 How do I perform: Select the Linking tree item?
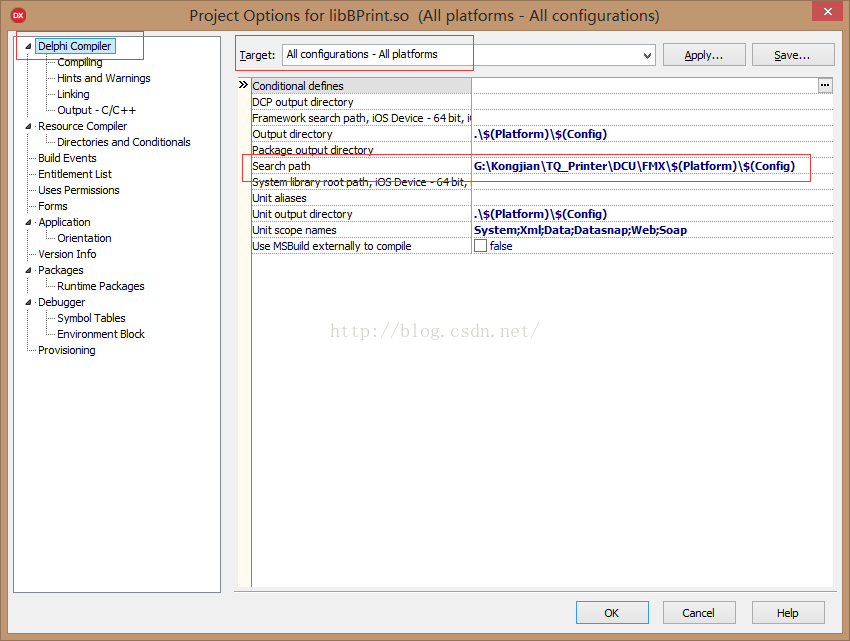(73, 94)
